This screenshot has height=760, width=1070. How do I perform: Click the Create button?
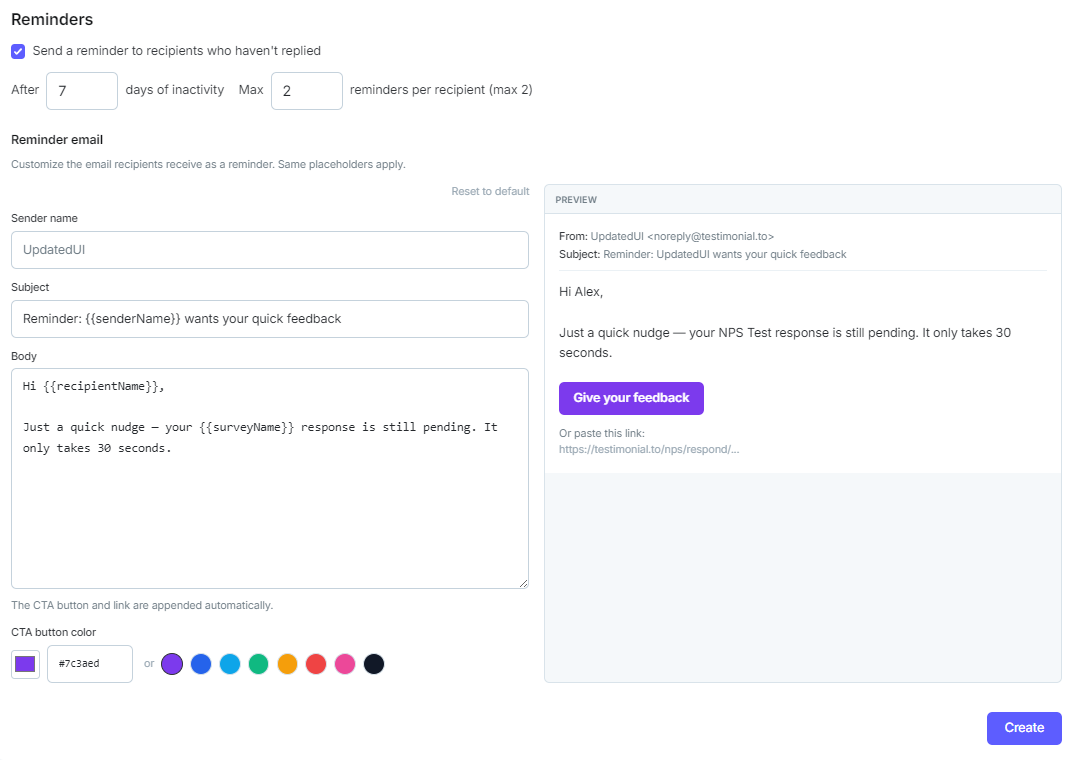click(1024, 728)
